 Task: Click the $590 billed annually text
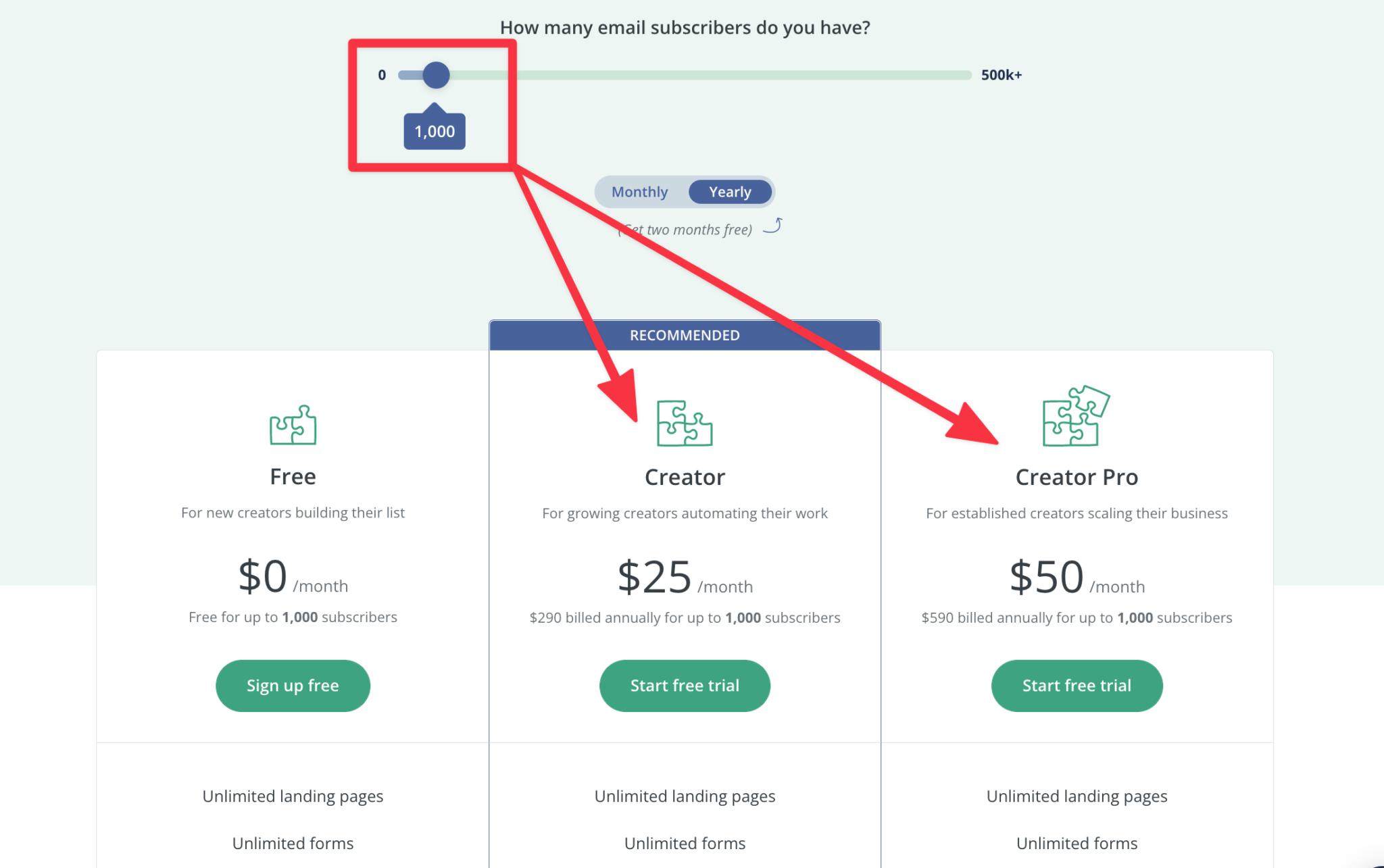pyautogui.click(x=1076, y=617)
